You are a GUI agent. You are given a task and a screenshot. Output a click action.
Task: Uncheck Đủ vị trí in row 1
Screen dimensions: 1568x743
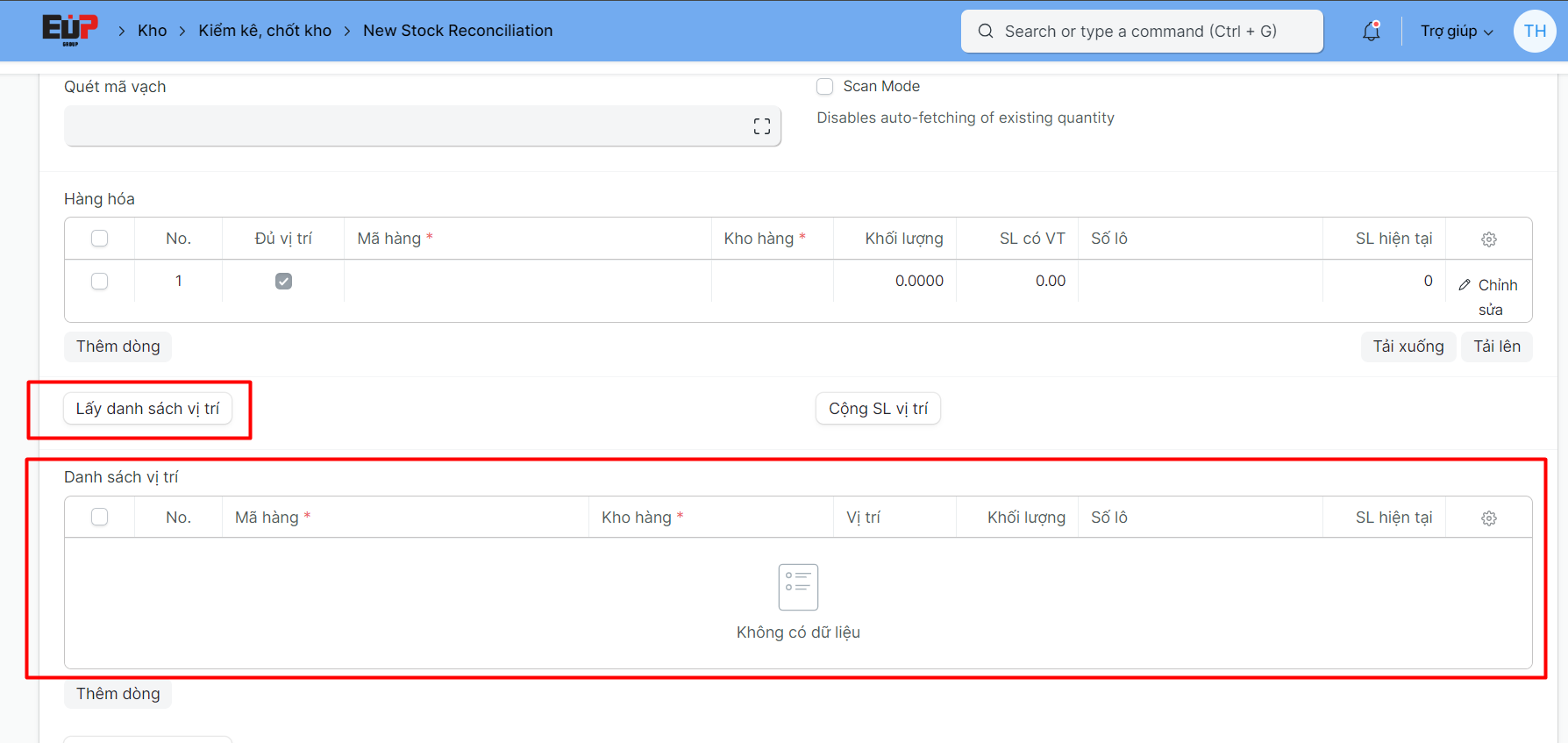pos(283,281)
